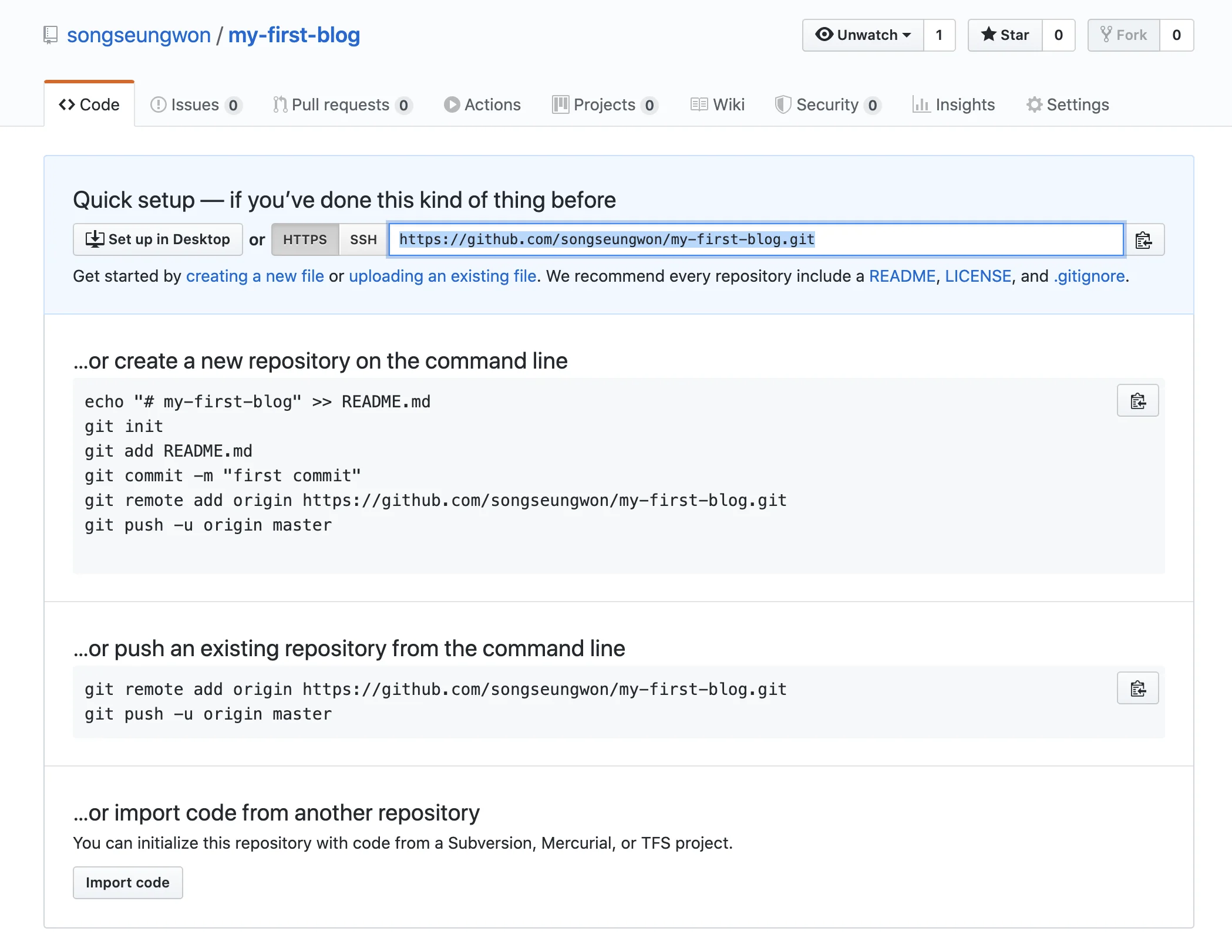Open the Settings gear tab
The height and width of the screenshot is (952, 1232).
1068,104
